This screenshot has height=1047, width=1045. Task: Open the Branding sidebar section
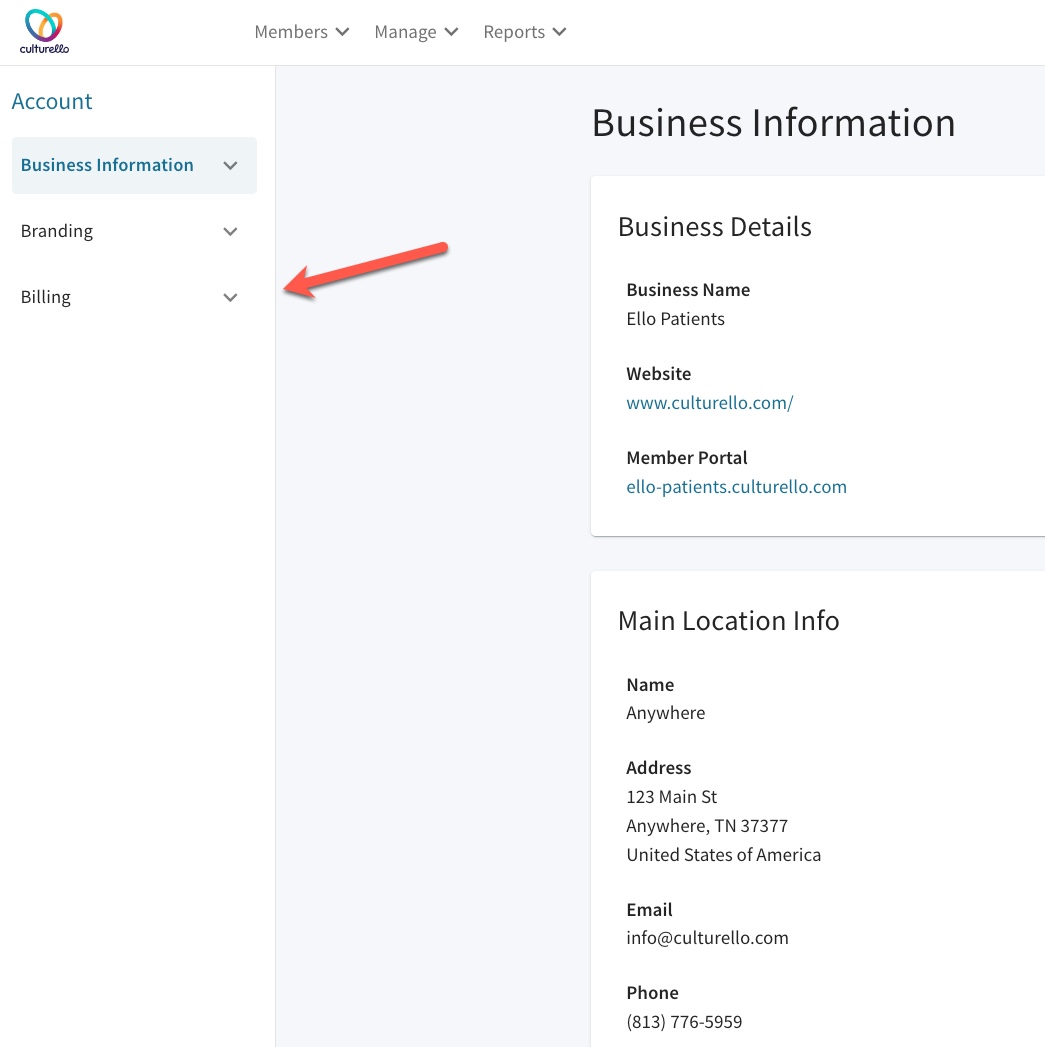pos(134,231)
